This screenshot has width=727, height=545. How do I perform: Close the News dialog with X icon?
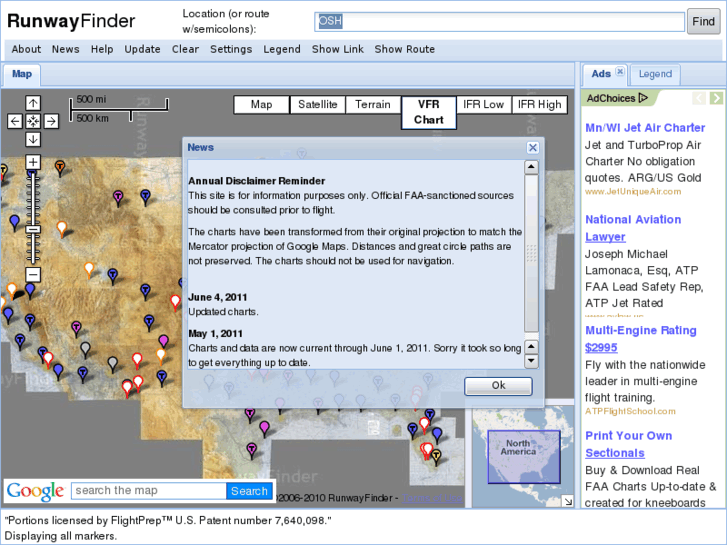pyautogui.click(x=533, y=147)
